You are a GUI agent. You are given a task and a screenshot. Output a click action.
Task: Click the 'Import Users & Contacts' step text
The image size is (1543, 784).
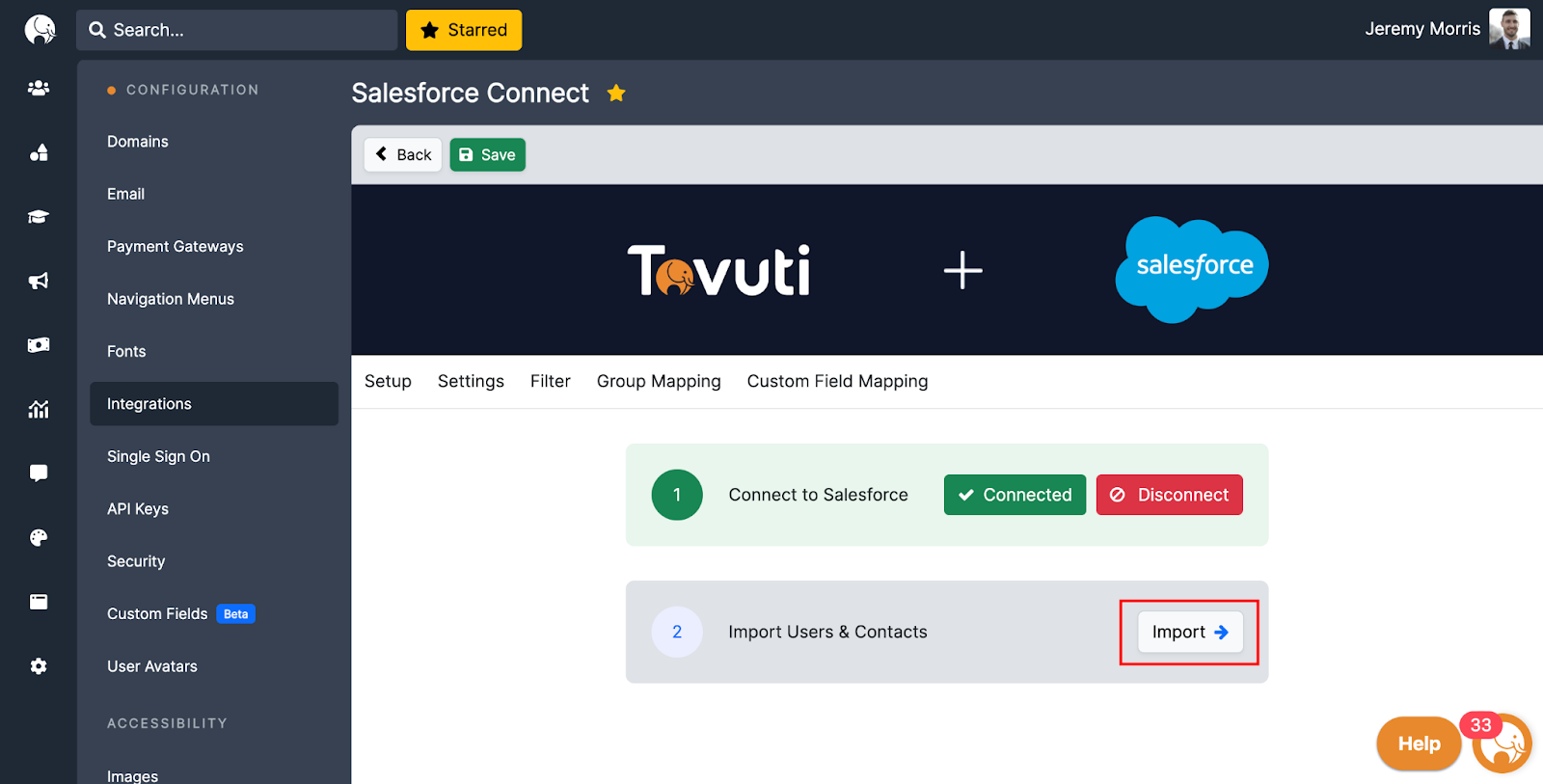827,633
